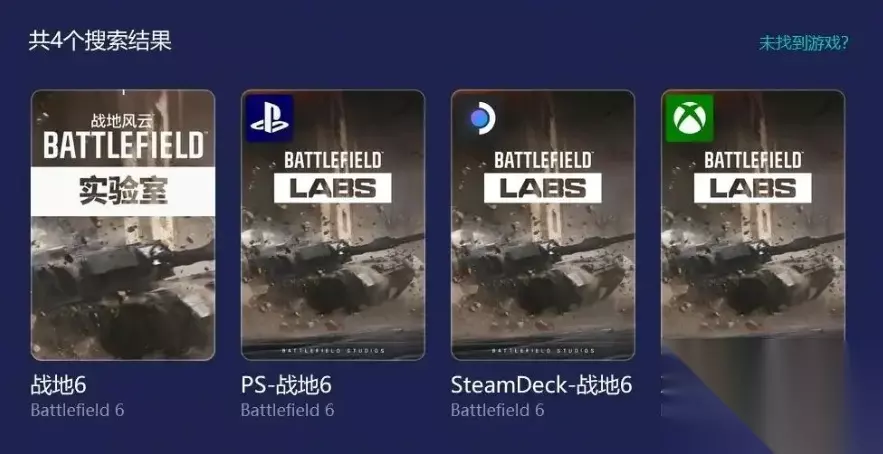Click Battlefield 6 subtitle below PS-战地6
This screenshot has height=454, width=883.
pos(287,410)
